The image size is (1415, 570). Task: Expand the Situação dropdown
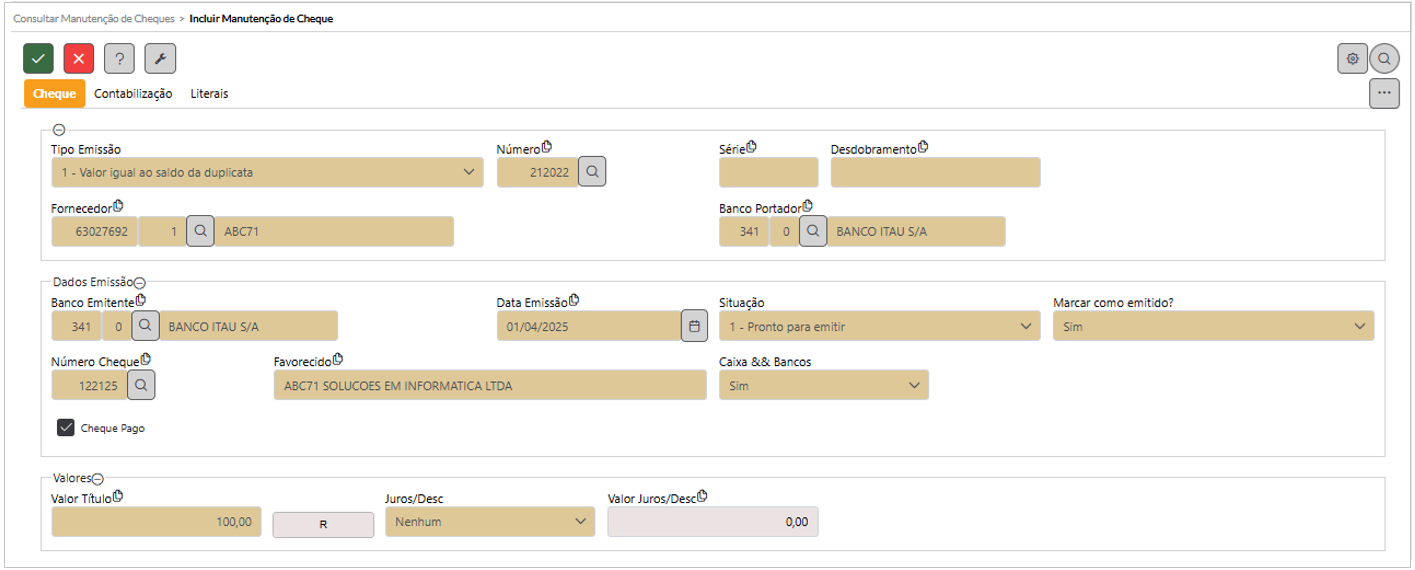(x=879, y=326)
